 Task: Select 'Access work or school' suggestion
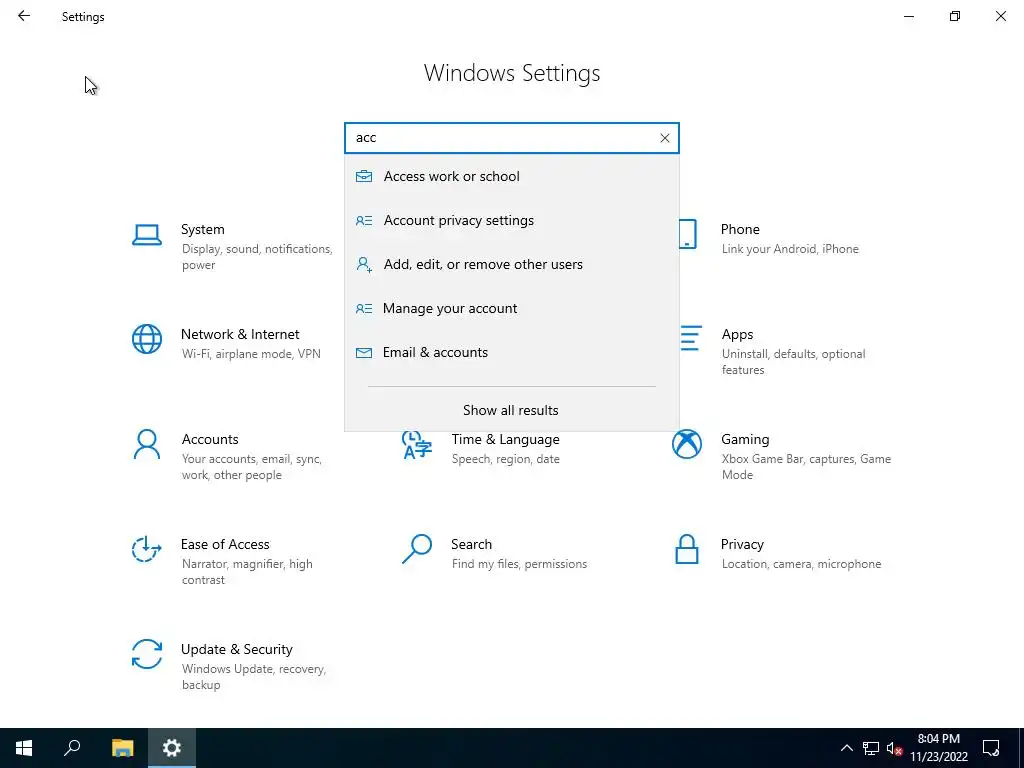(x=512, y=176)
